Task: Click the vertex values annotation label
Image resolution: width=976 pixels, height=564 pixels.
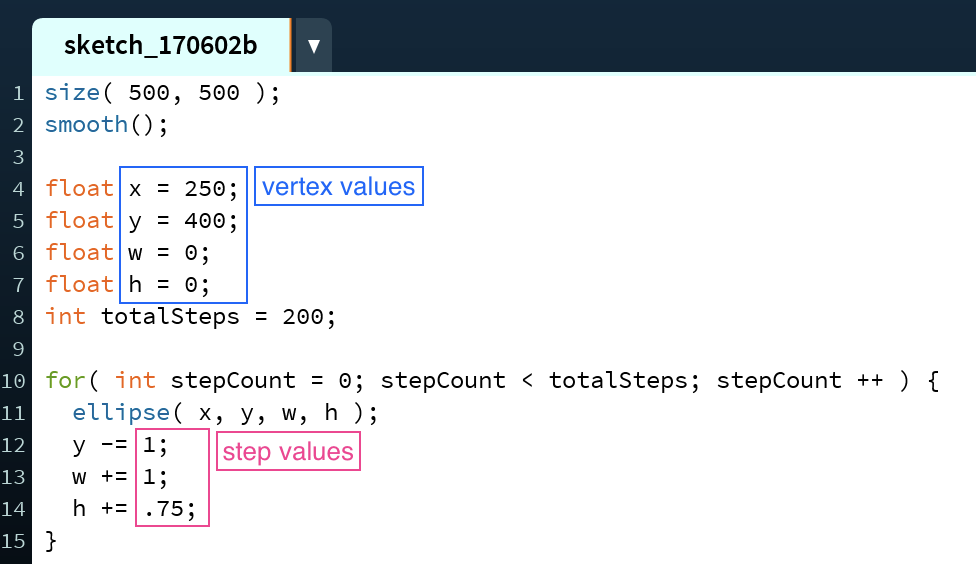Action: 339,186
